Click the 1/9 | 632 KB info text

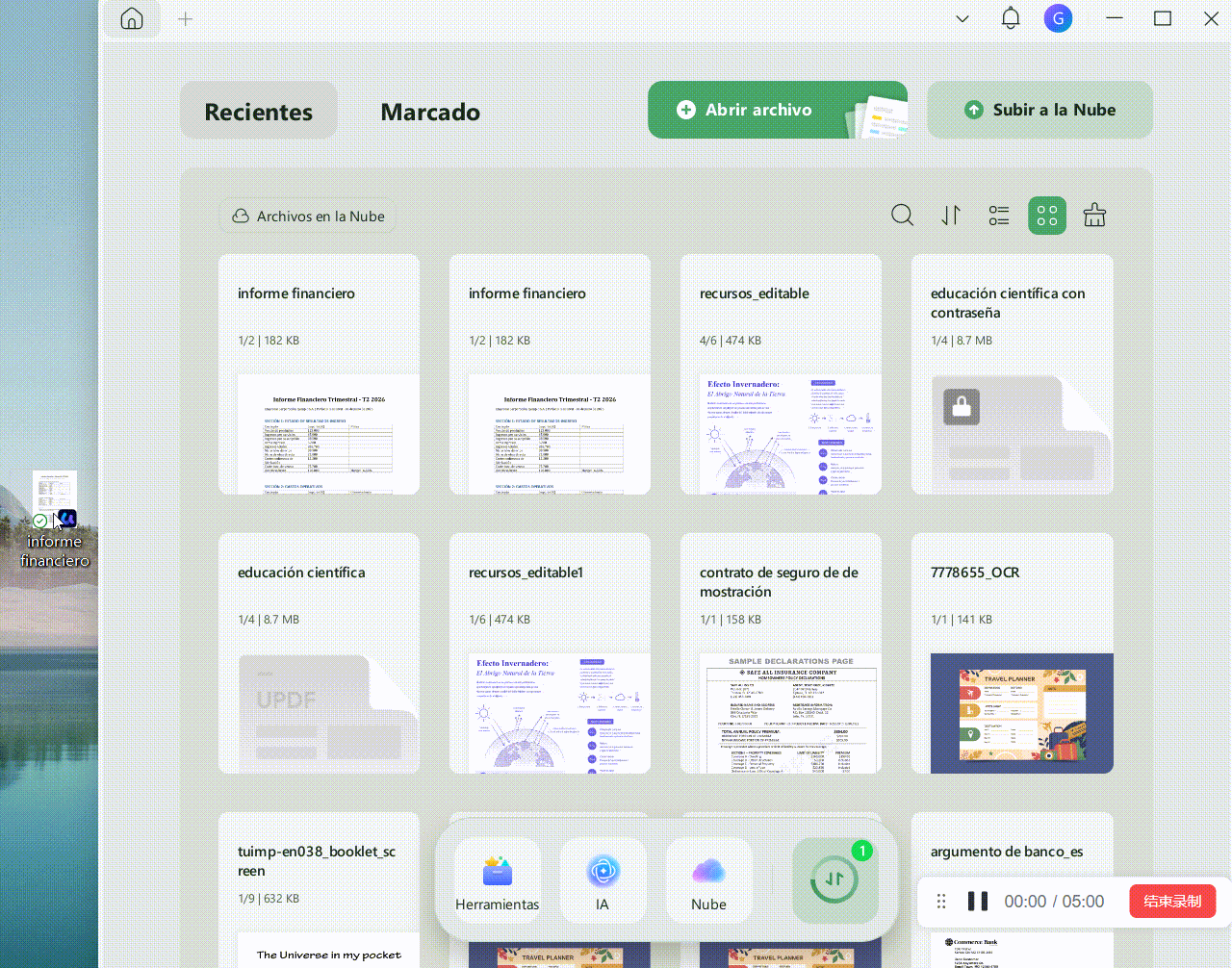click(269, 899)
